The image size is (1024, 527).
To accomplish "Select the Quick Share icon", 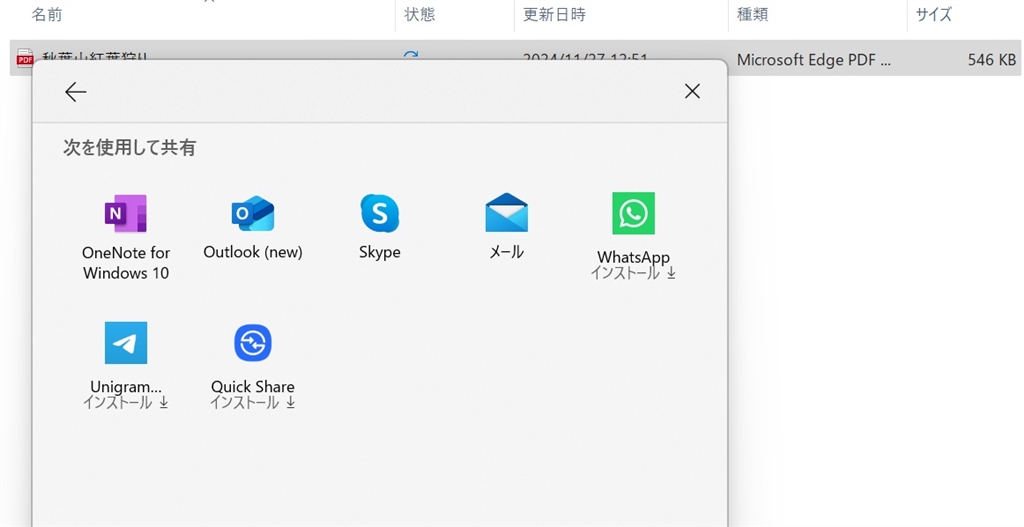I will 253,343.
